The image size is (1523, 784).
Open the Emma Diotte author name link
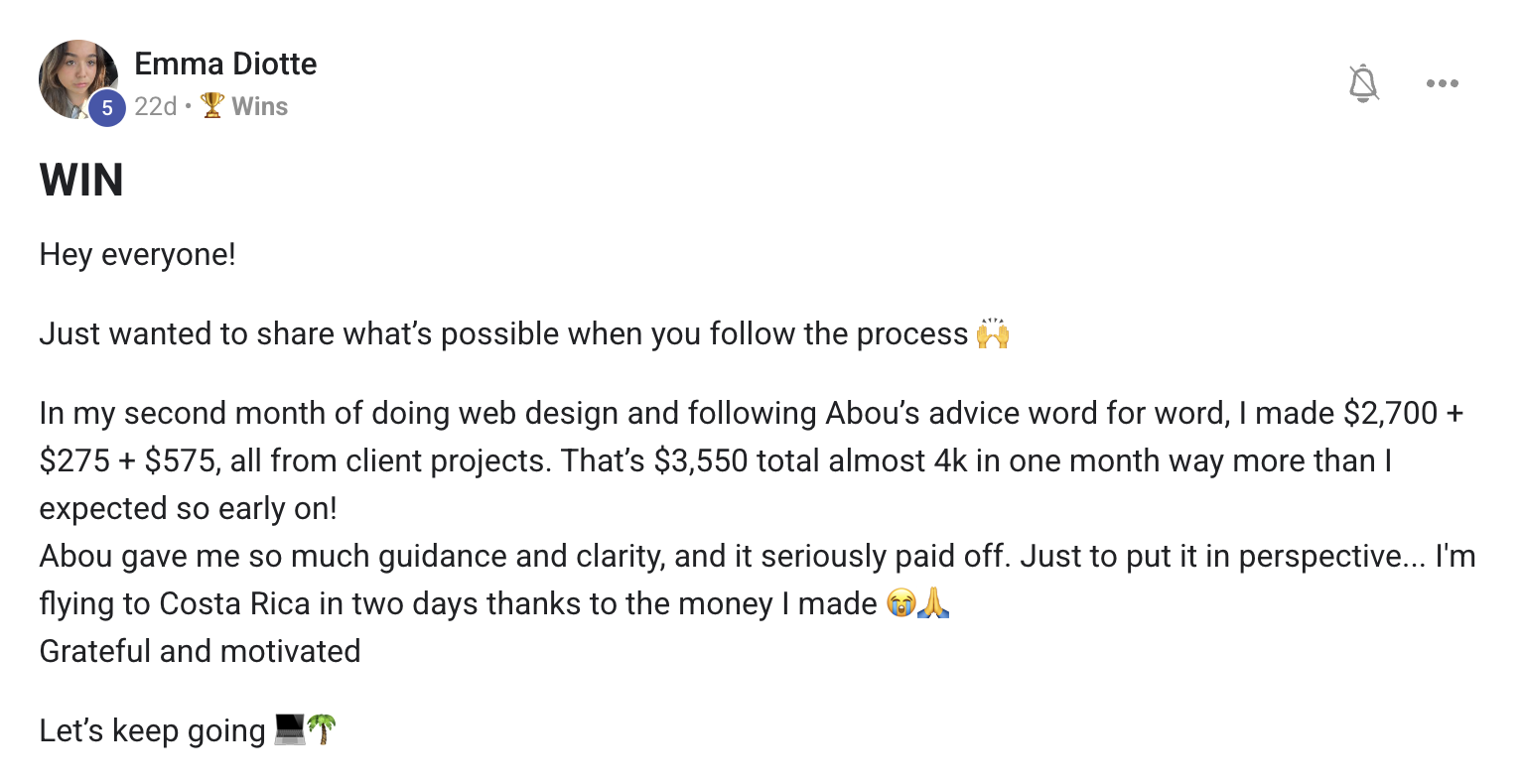point(225,64)
